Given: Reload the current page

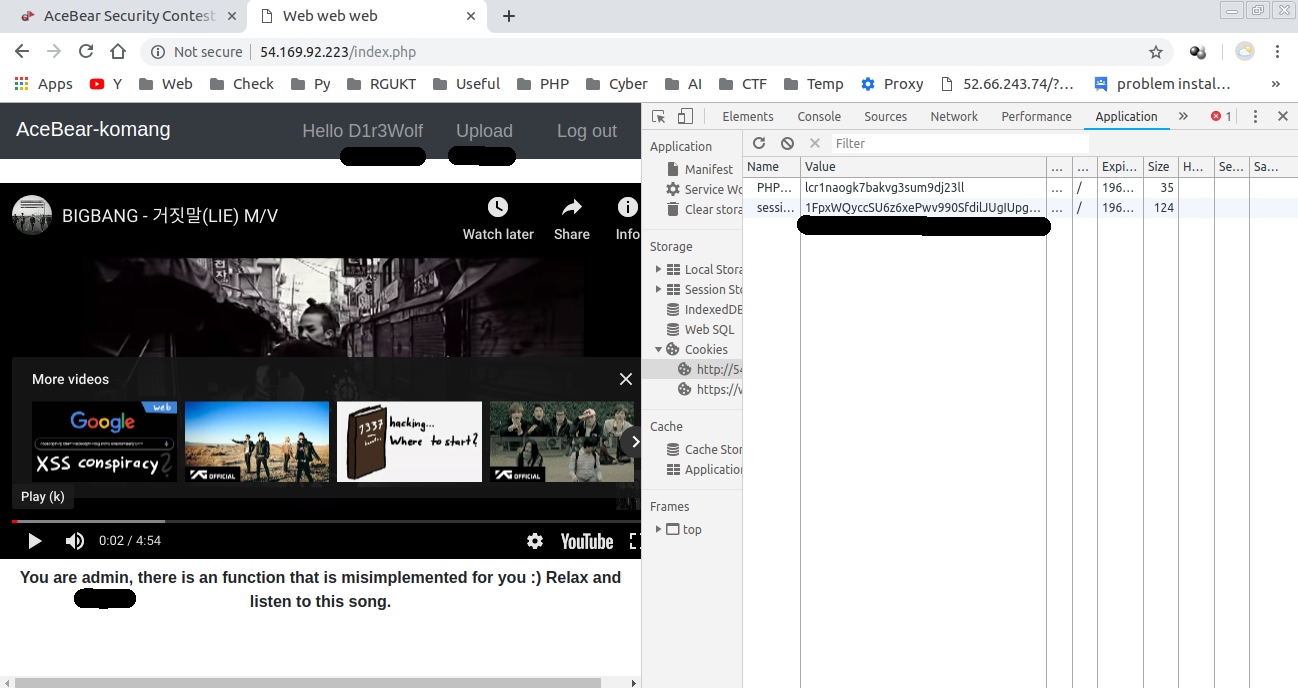Looking at the screenshot, I should [x=86, y=52].
